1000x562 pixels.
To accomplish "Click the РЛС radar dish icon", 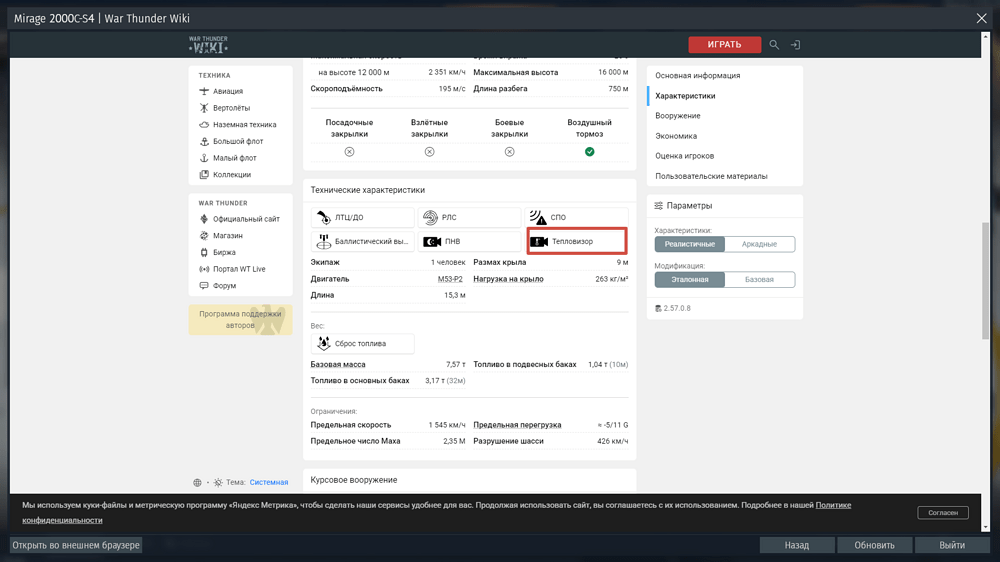I will click(431, 218).
